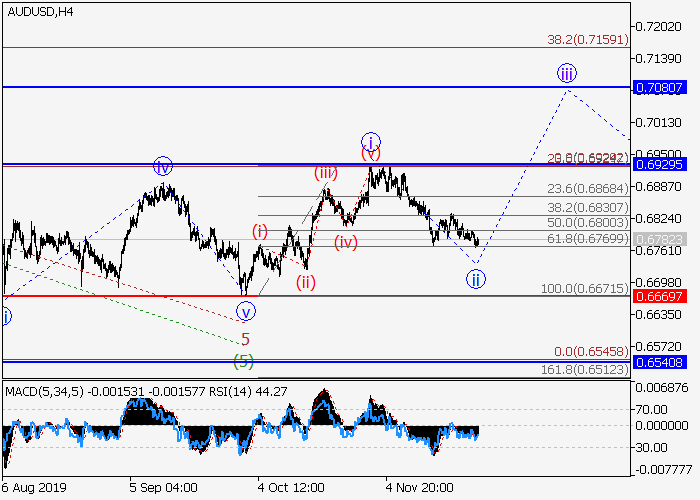The image size is (700, 500).
Task: Select the MACD(5,34,5) indicator label
Action: coord(47,388)
